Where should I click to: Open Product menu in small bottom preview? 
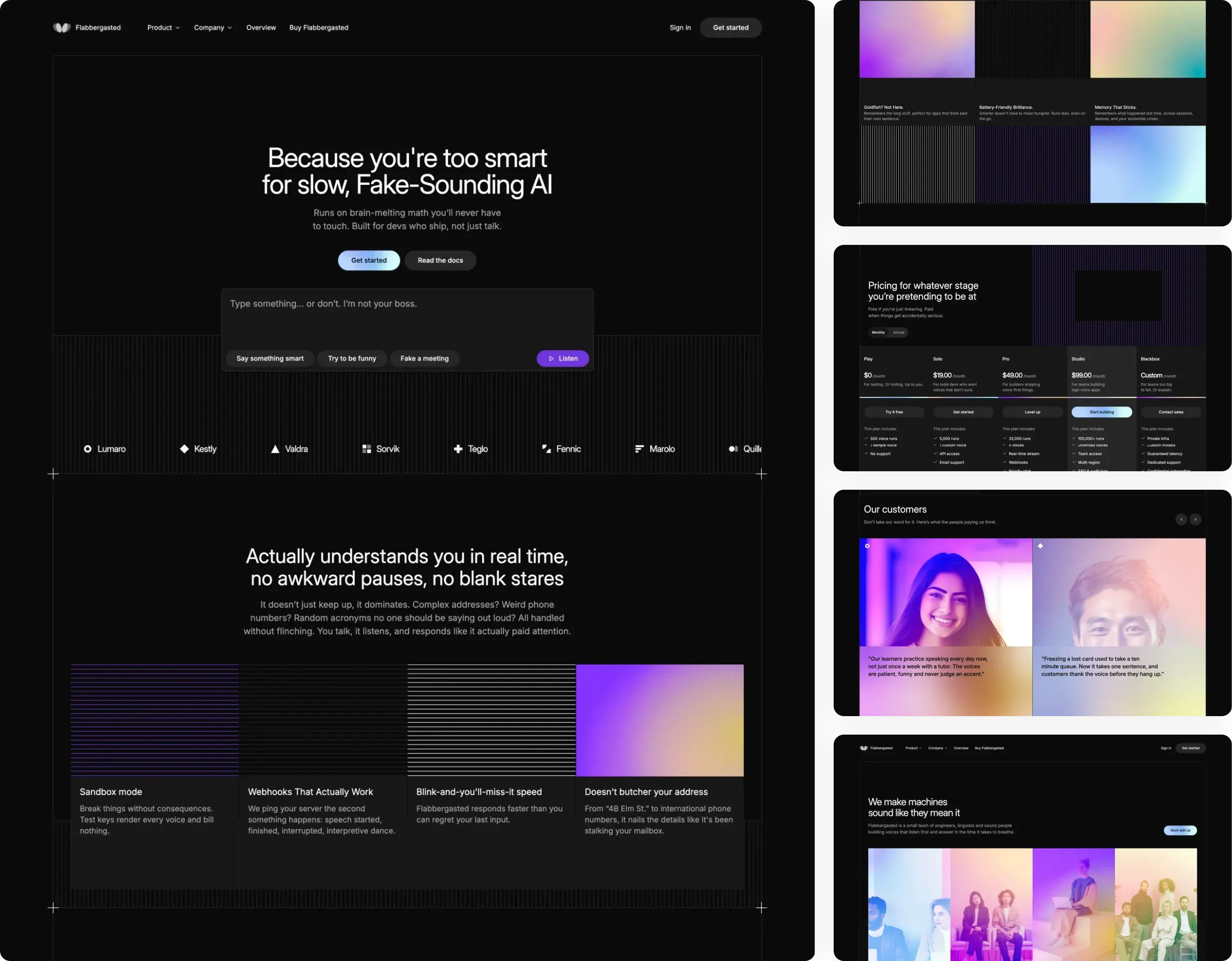click(913, 748)
